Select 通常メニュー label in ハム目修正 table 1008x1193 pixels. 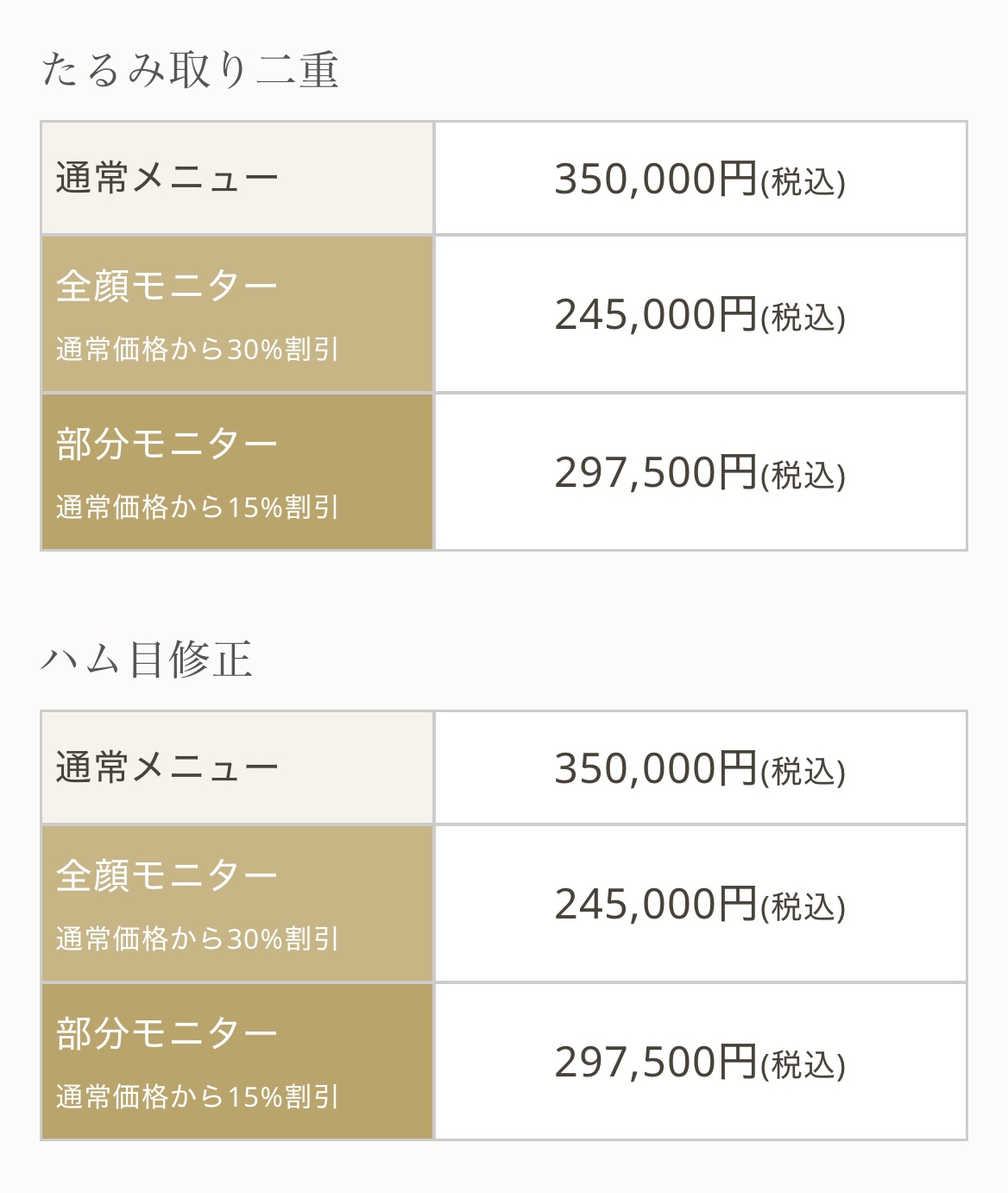point(167,767)
